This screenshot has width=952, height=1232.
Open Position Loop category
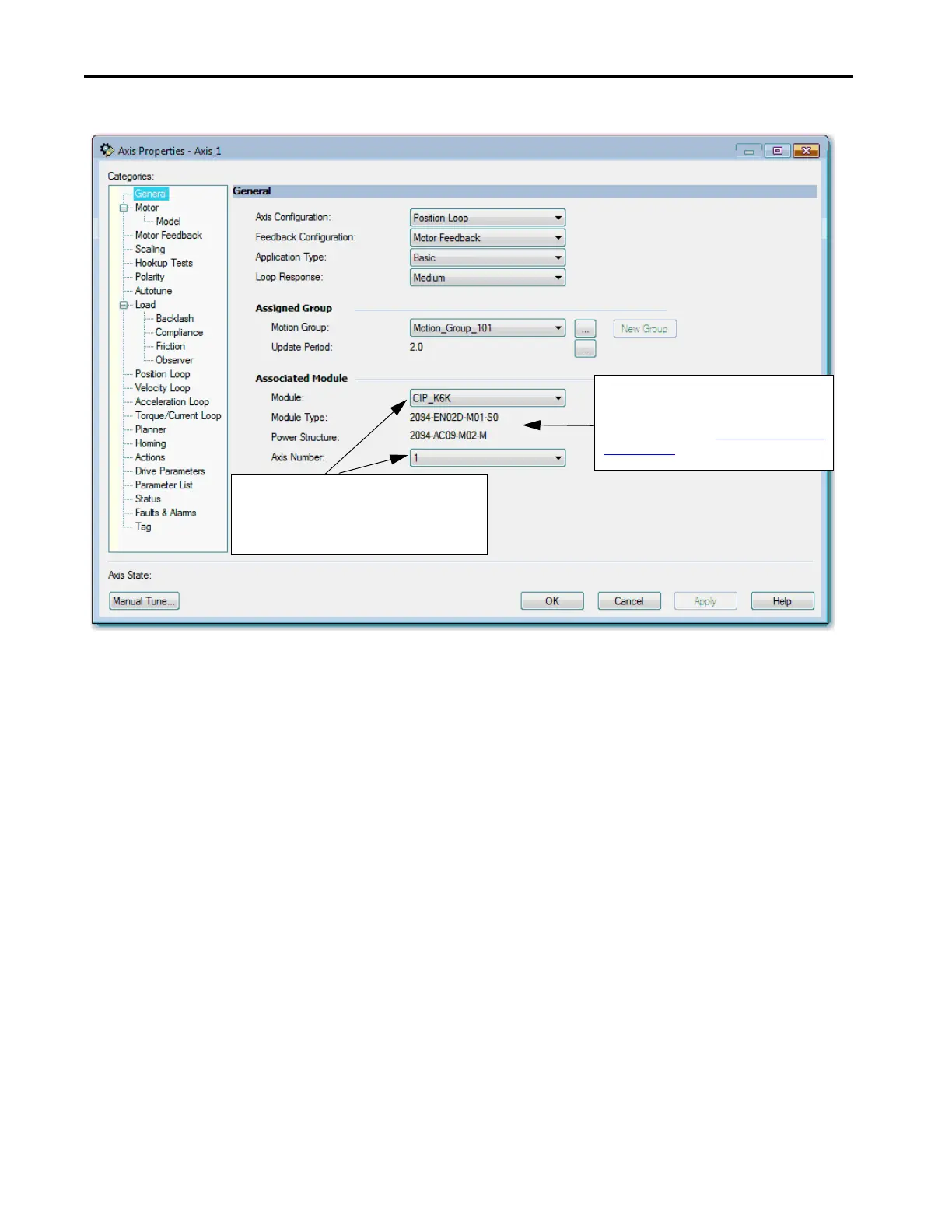[162, 374]
